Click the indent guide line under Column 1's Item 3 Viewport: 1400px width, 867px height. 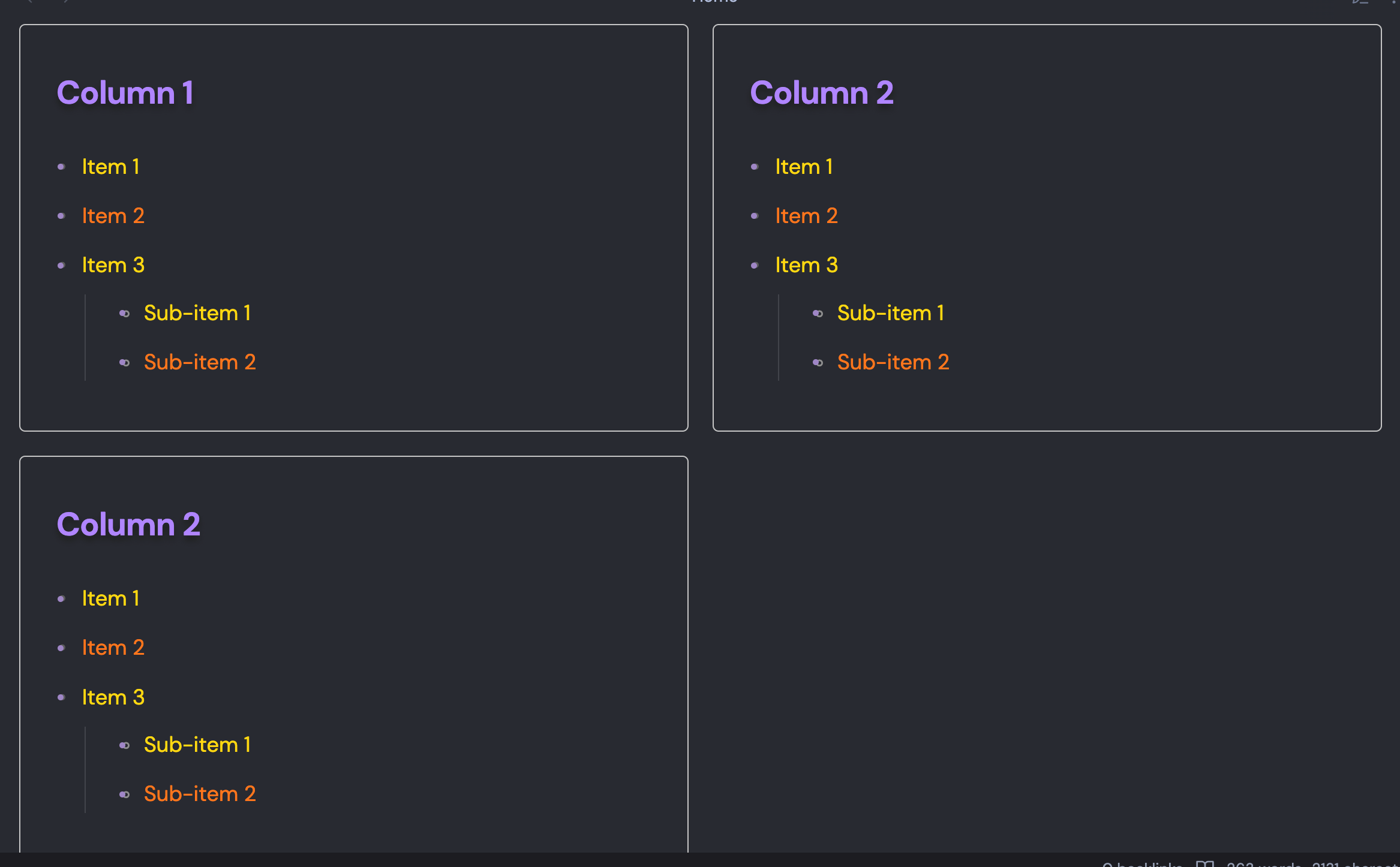click(85, 338)
